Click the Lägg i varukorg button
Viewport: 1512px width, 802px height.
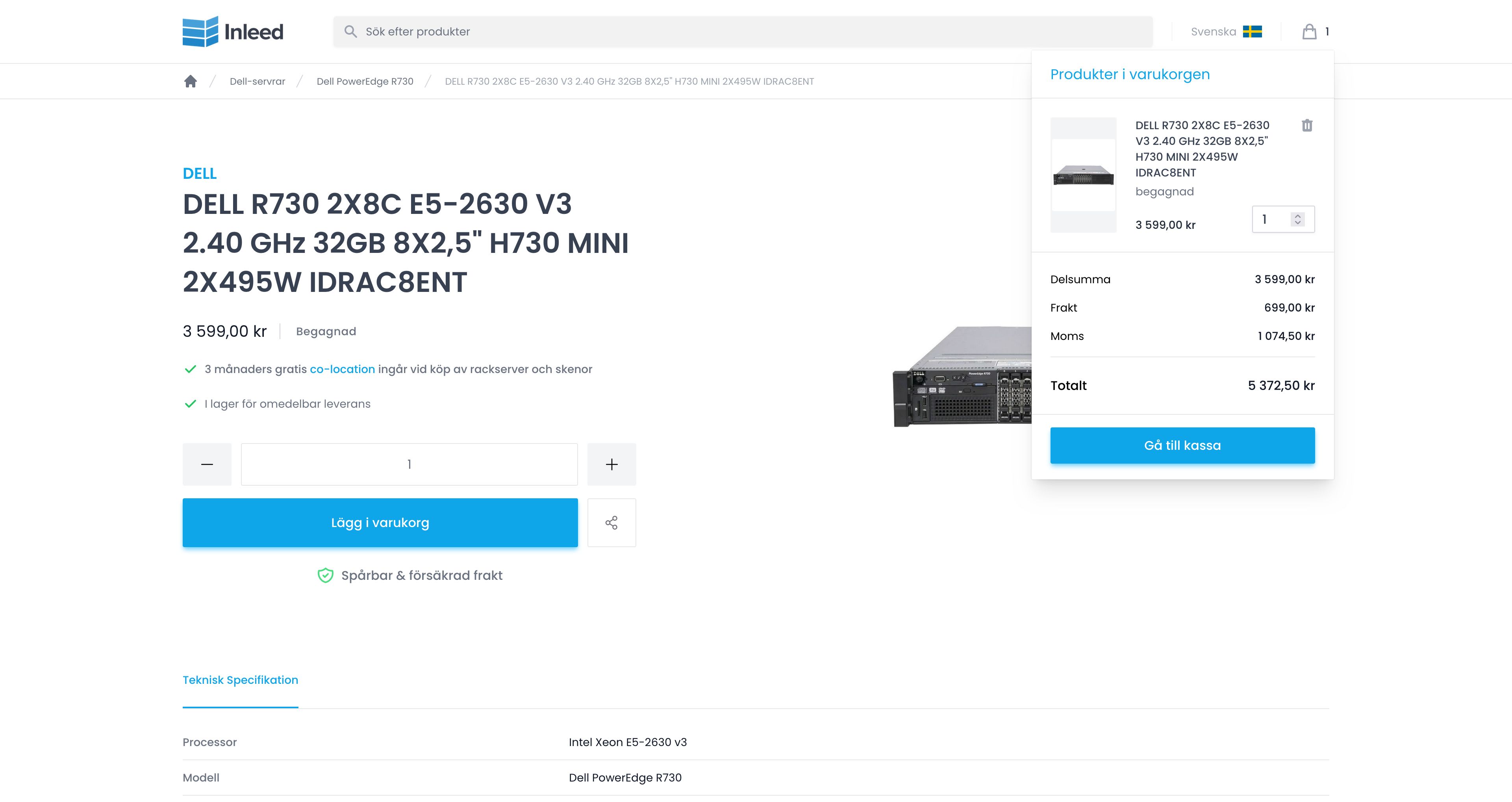click(380, 523)
